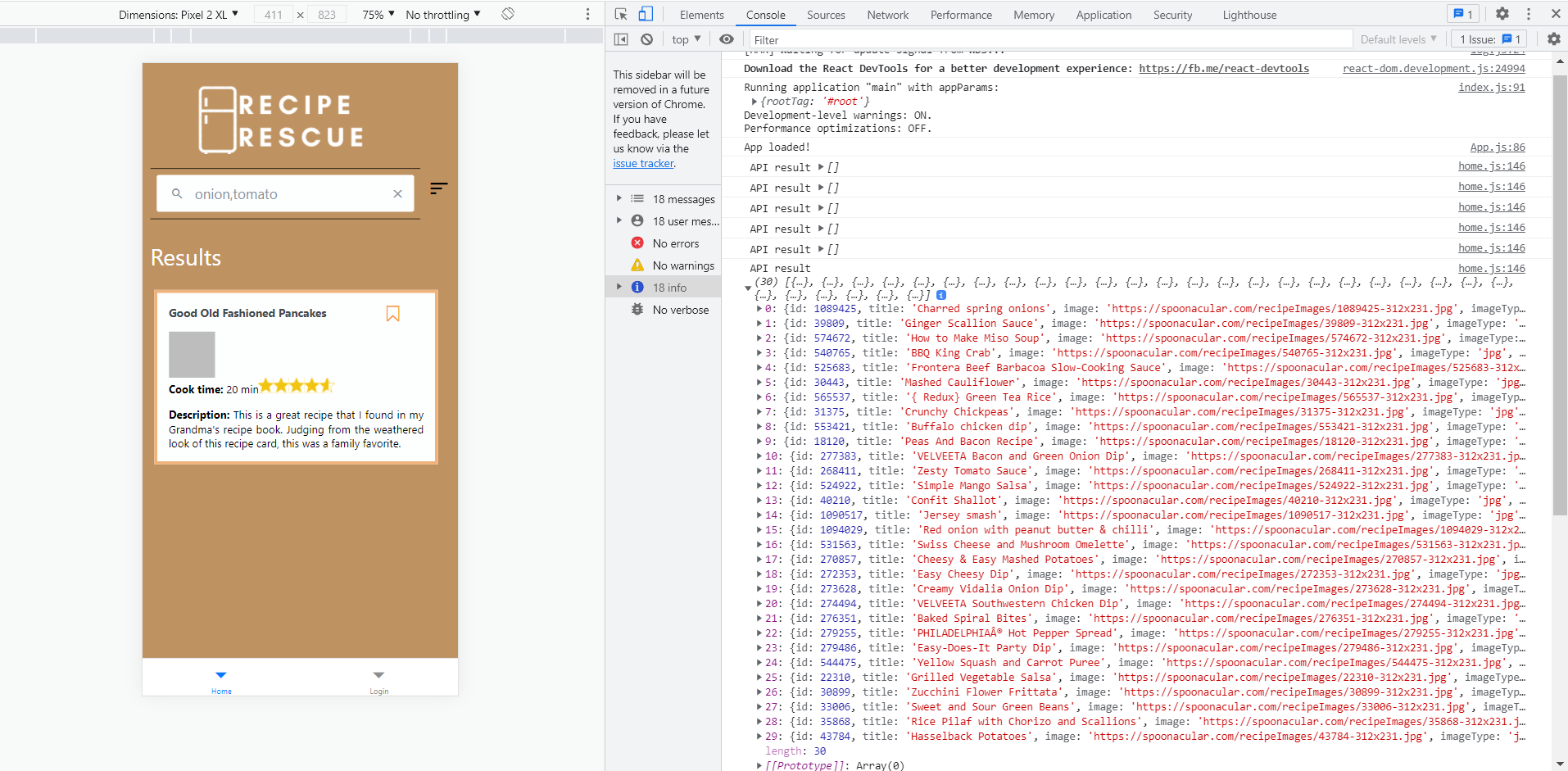
Task: Expand the 18 user messages group
Action: point(619,220)
